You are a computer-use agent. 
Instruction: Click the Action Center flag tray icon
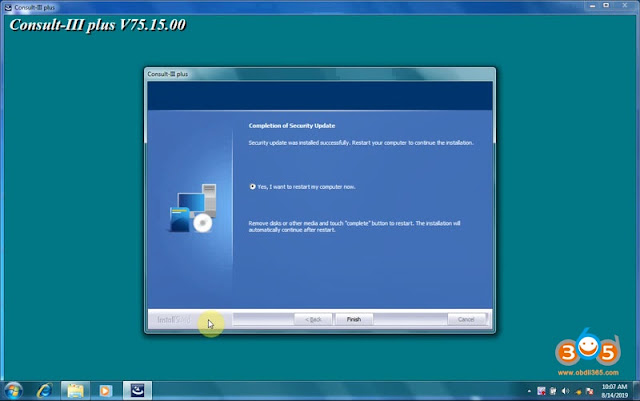pos(589,391)
